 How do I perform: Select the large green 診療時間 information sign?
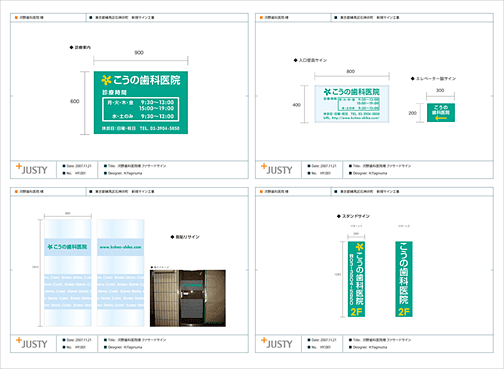click(141, 102)
